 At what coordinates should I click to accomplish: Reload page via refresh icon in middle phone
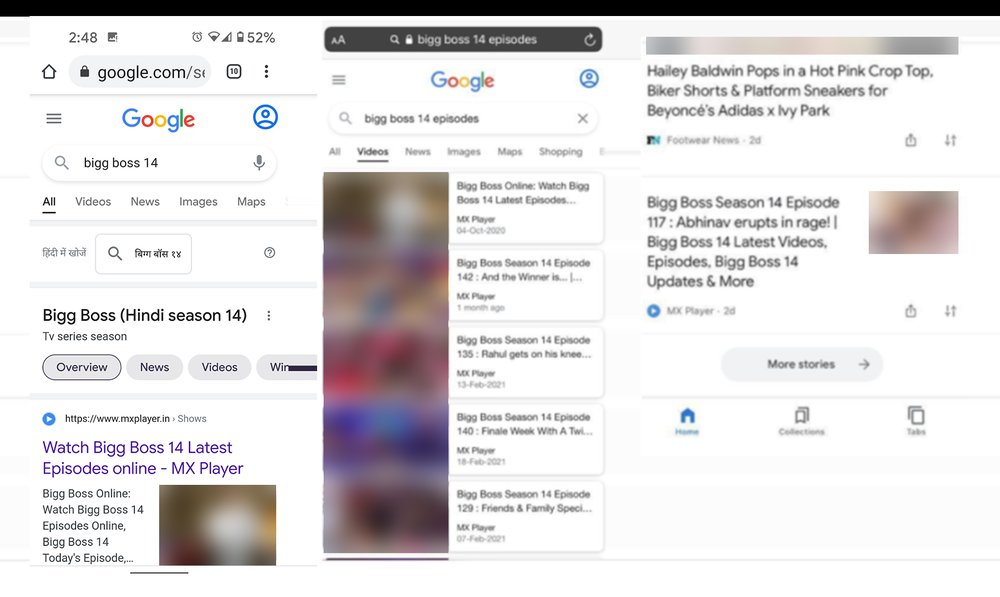pos(590,40)
